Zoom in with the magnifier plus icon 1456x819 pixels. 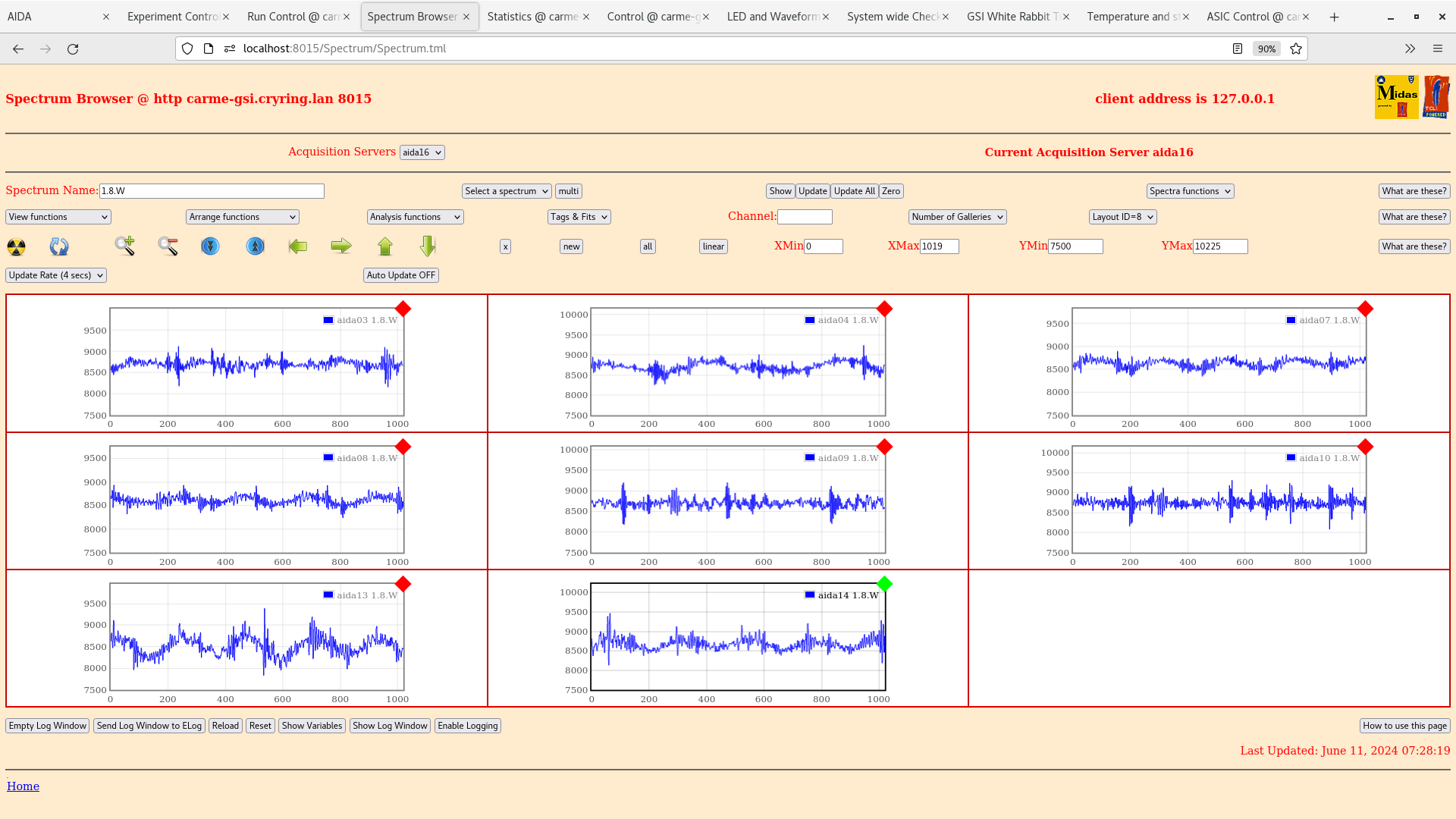point(125,246)
